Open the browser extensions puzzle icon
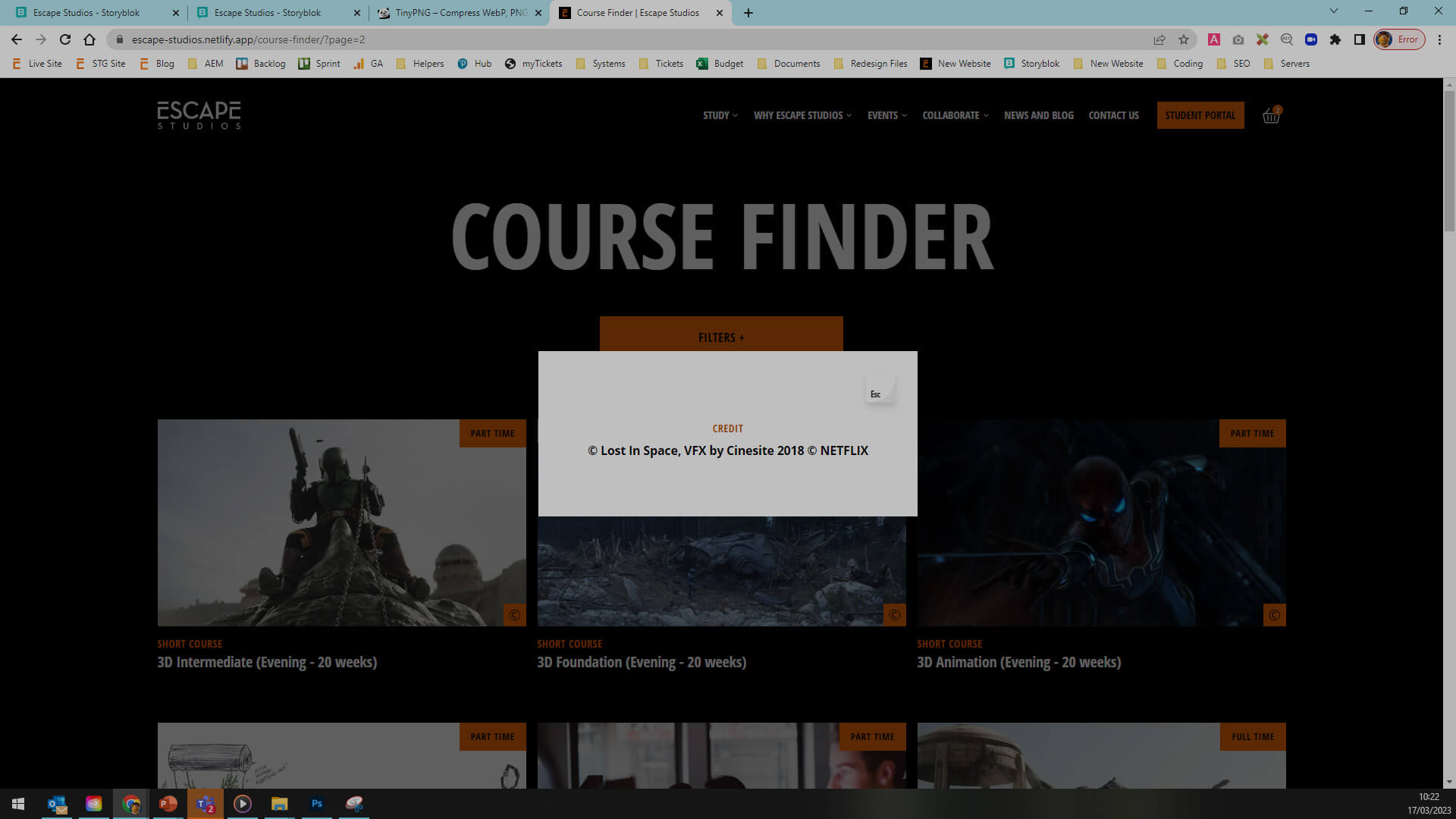 point(1335,39)
